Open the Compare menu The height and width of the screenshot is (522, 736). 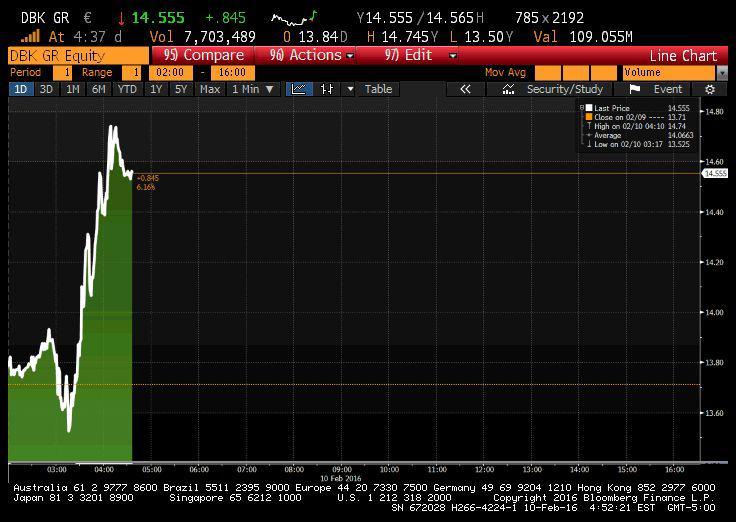[x=204, y=55]
